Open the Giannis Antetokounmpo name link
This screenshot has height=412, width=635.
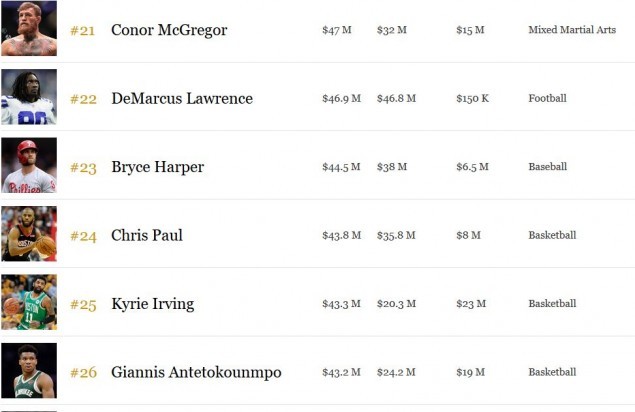pos(196,372)
